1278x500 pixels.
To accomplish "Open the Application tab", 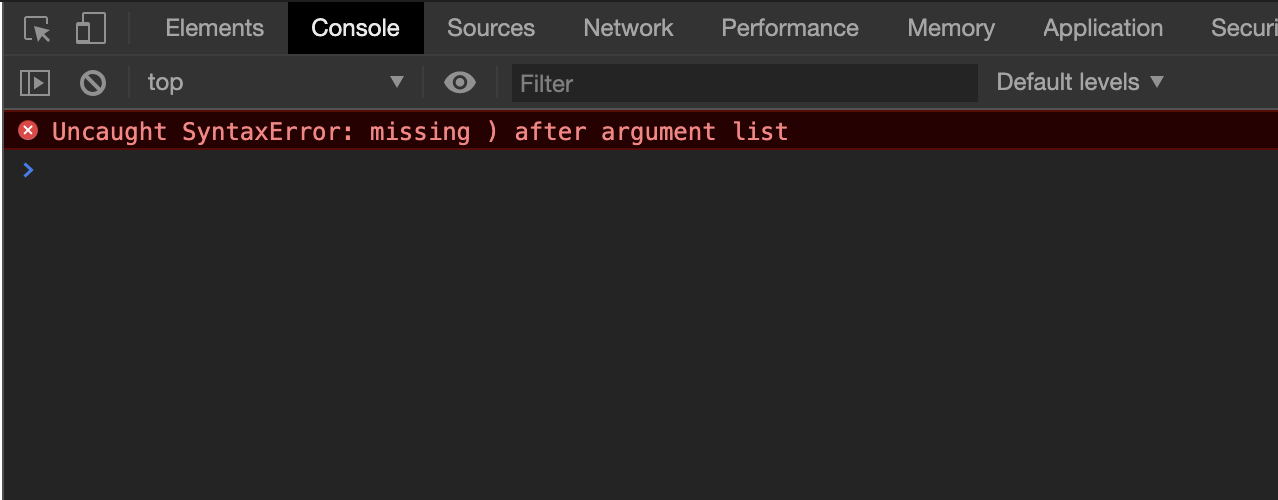I will (1102, 28).
